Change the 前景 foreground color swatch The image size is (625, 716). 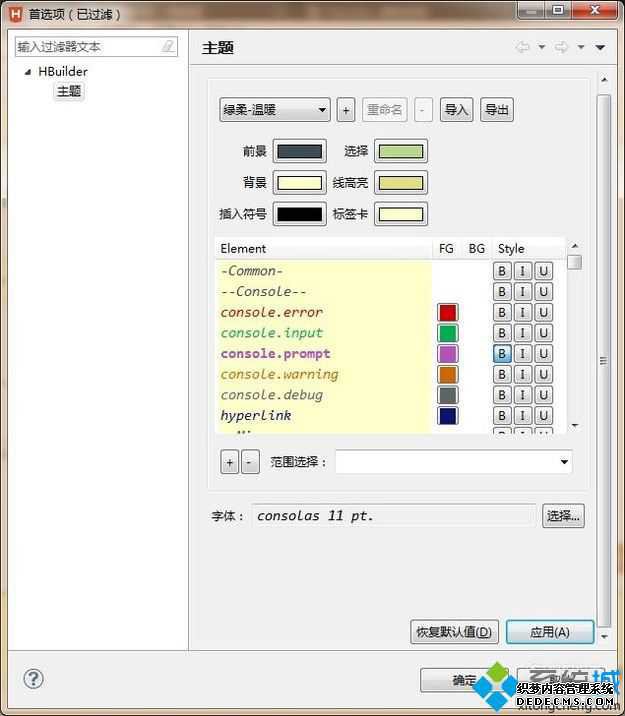pyautogui.click(x=299, y=151)
